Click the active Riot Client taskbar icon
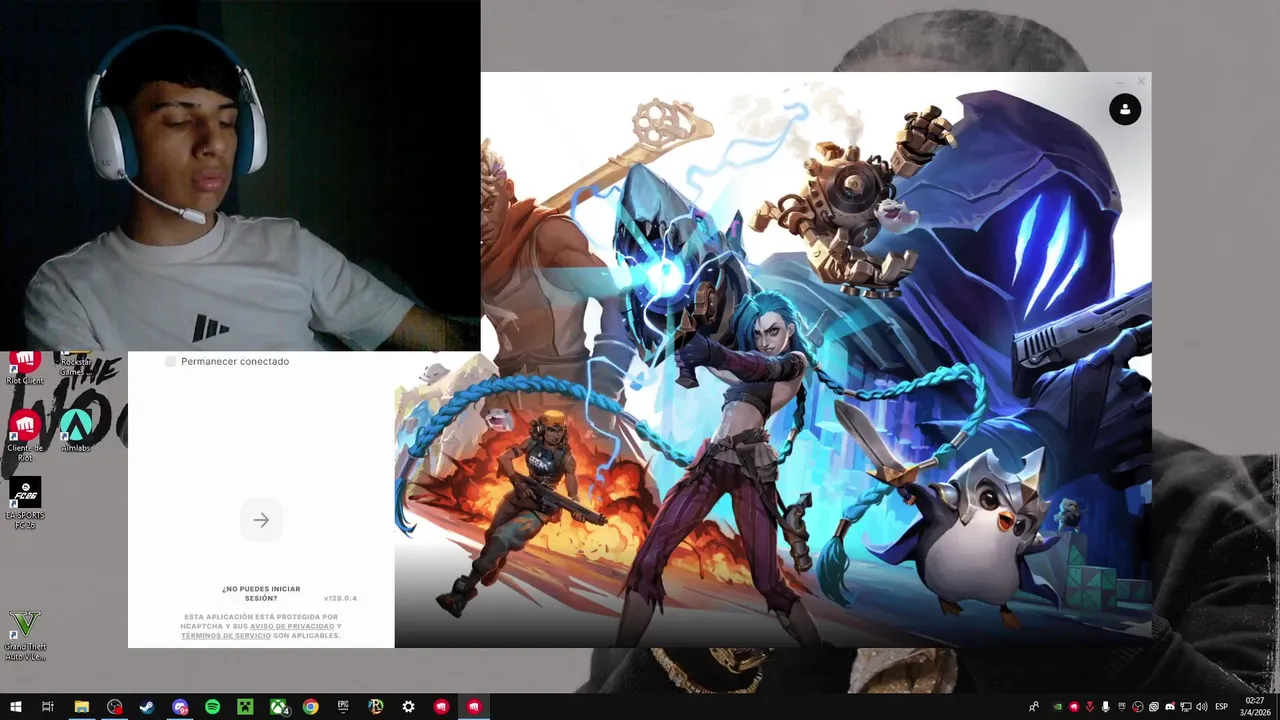Image resolution: width=1280 pixels, height=720 pixels. pyautogui.click(x=474, y=706)
